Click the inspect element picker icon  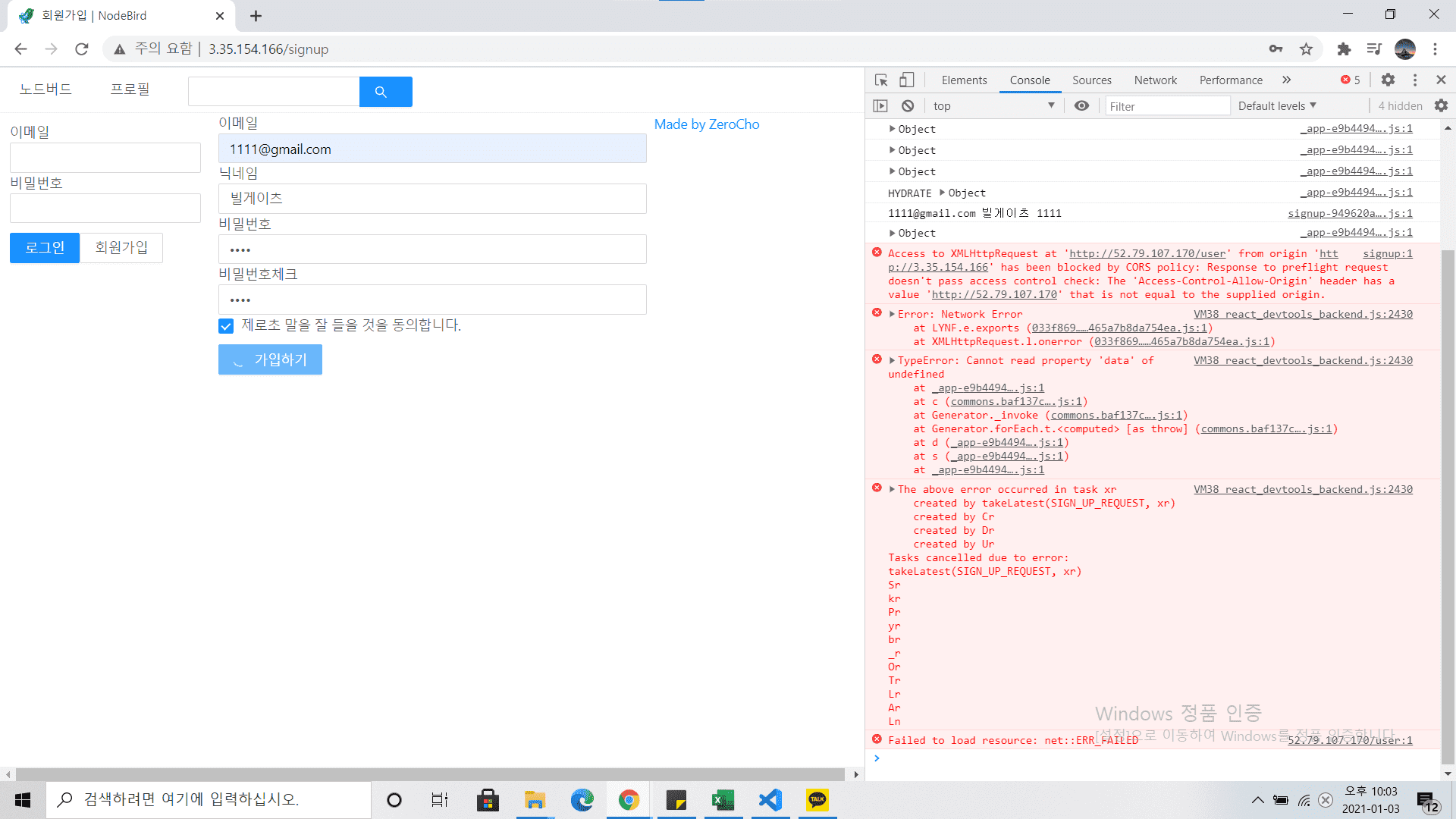coord(880,80)
